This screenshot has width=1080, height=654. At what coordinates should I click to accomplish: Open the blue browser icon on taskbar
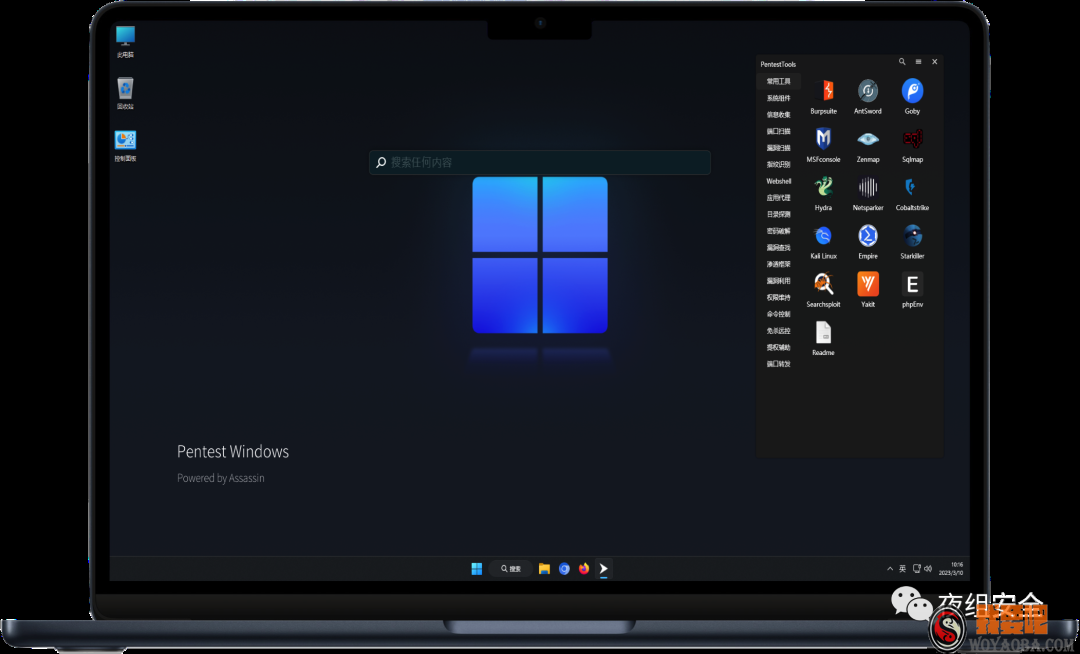click(564, 569)
